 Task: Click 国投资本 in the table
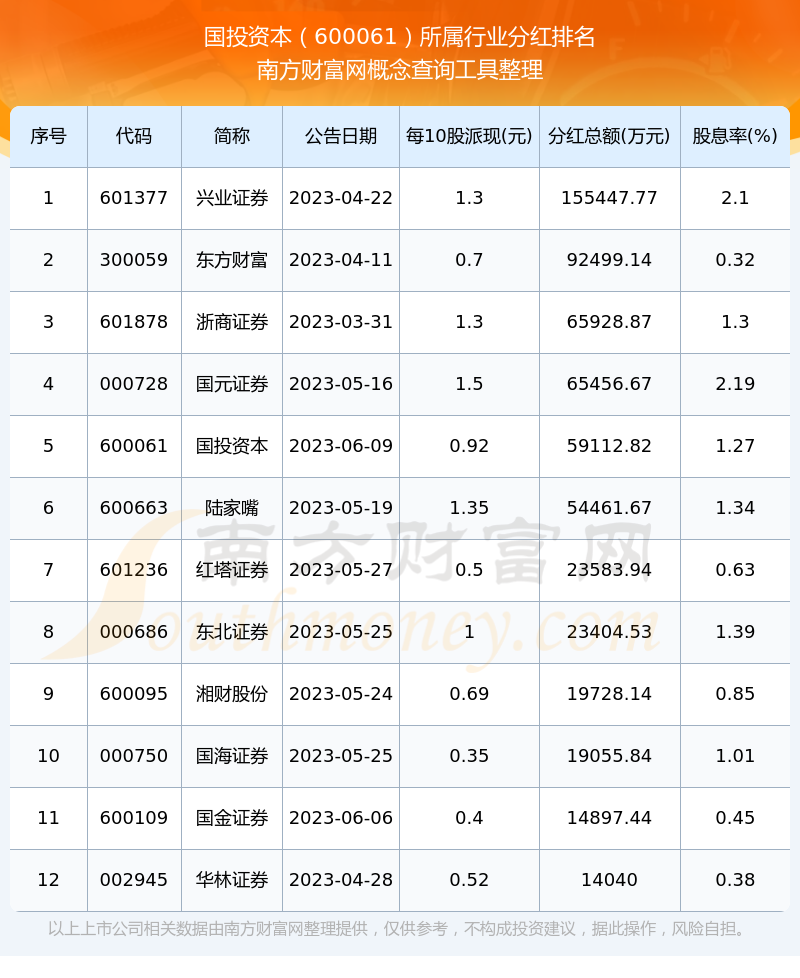(232, 446)
